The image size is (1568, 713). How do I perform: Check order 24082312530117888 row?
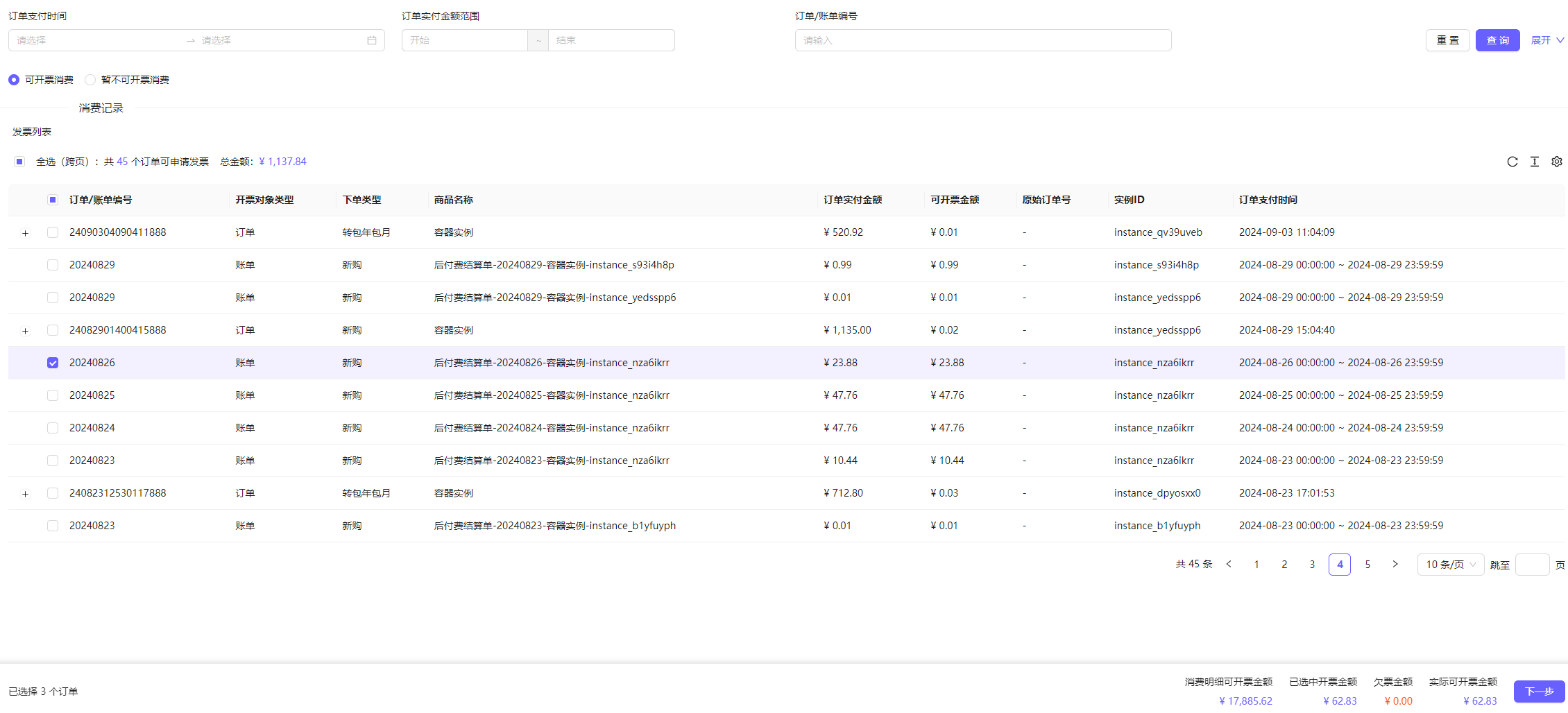pos(53,493)
